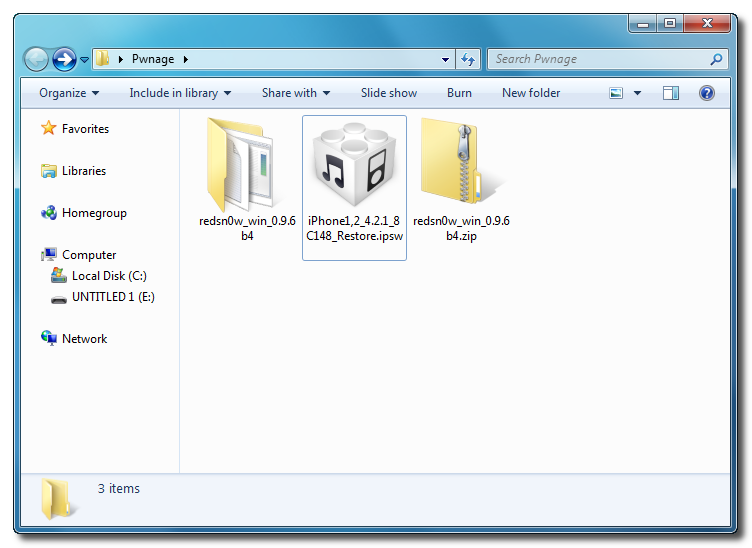Click the Burn toolbar button

[x=459, y=93]
